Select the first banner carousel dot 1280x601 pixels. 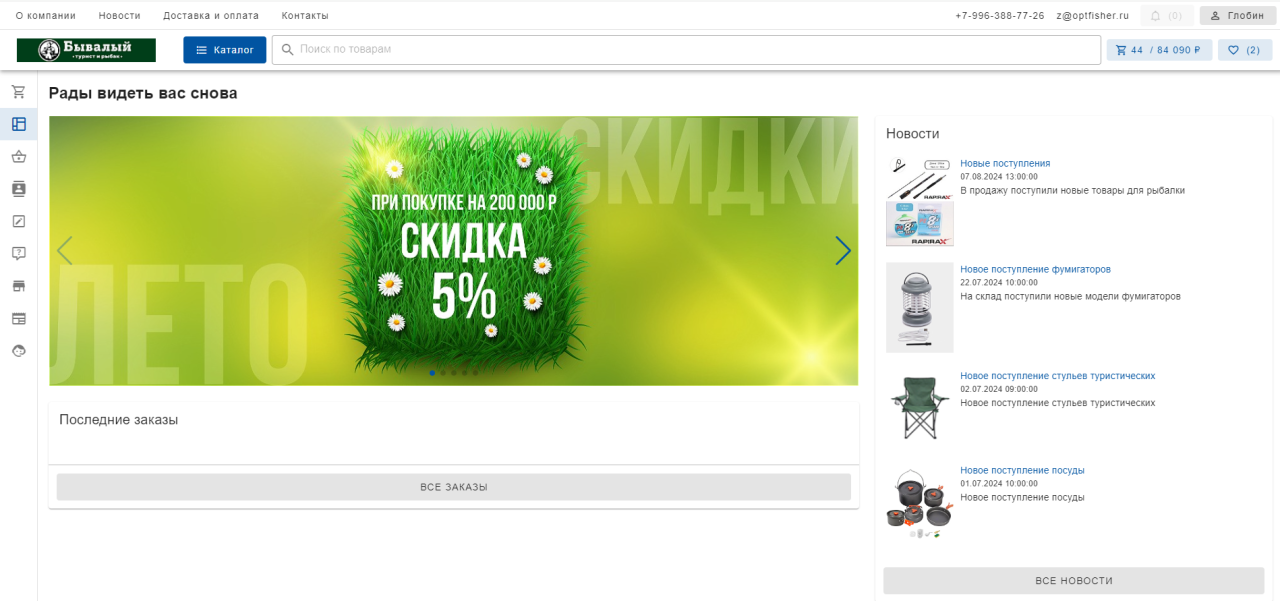point(432,373)
